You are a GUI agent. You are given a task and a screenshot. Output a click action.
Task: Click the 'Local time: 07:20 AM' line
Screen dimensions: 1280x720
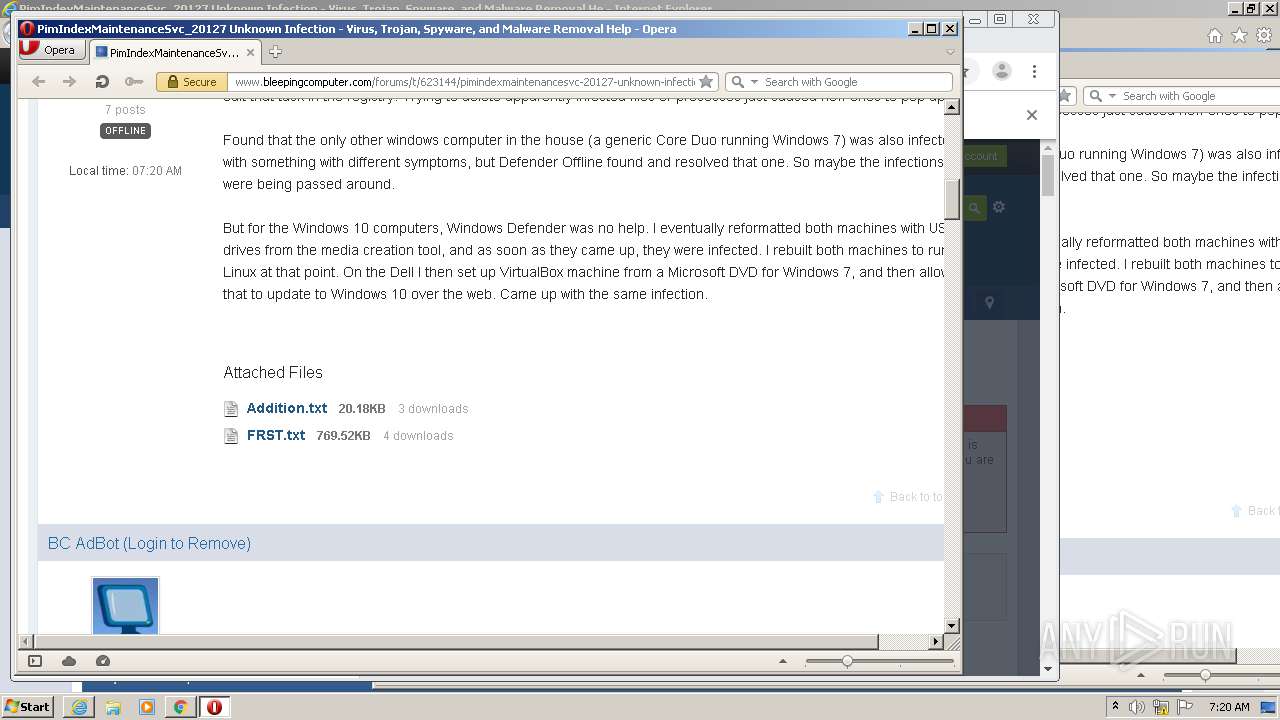125,171
